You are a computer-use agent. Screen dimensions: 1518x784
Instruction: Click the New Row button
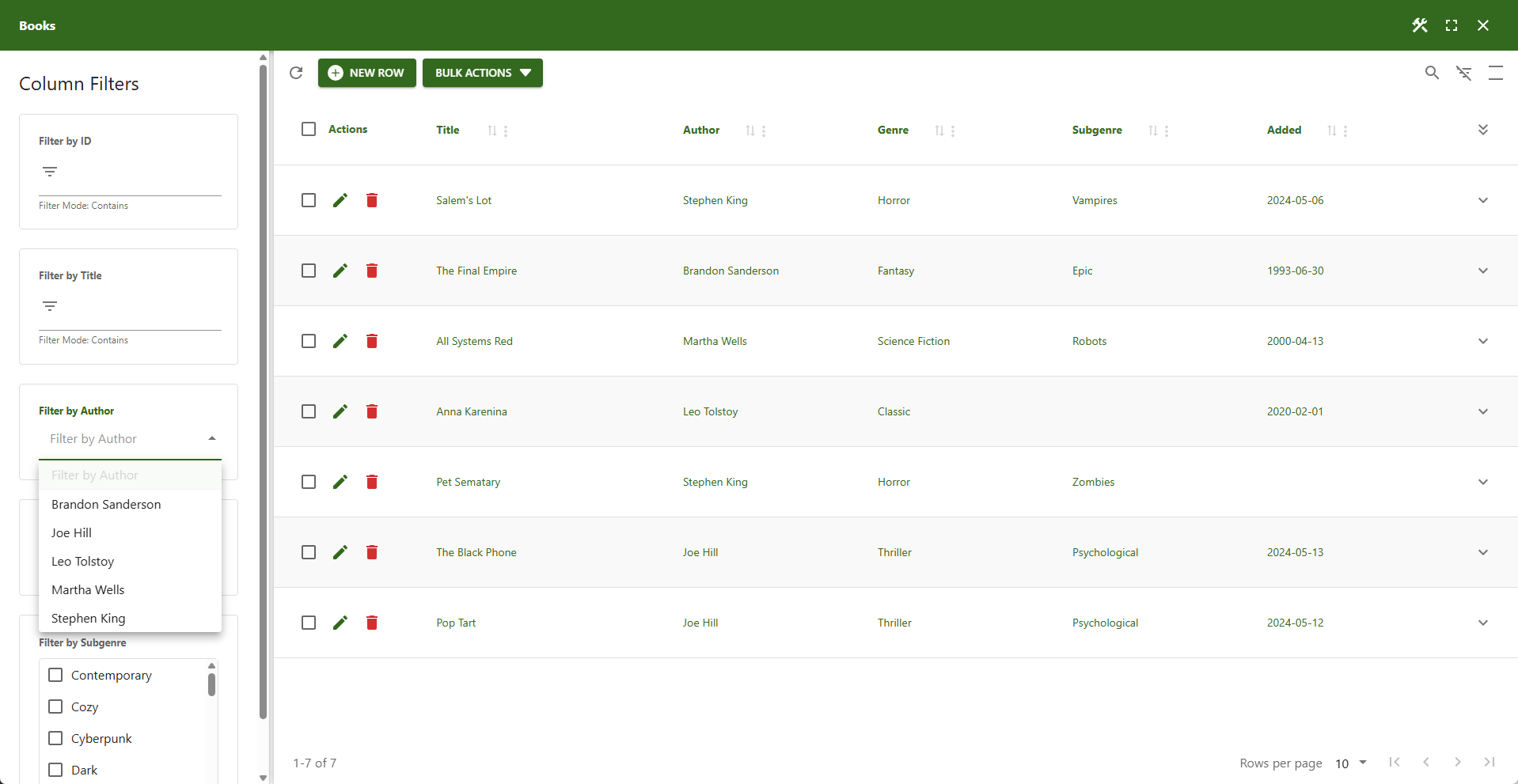tap(366, 73)
